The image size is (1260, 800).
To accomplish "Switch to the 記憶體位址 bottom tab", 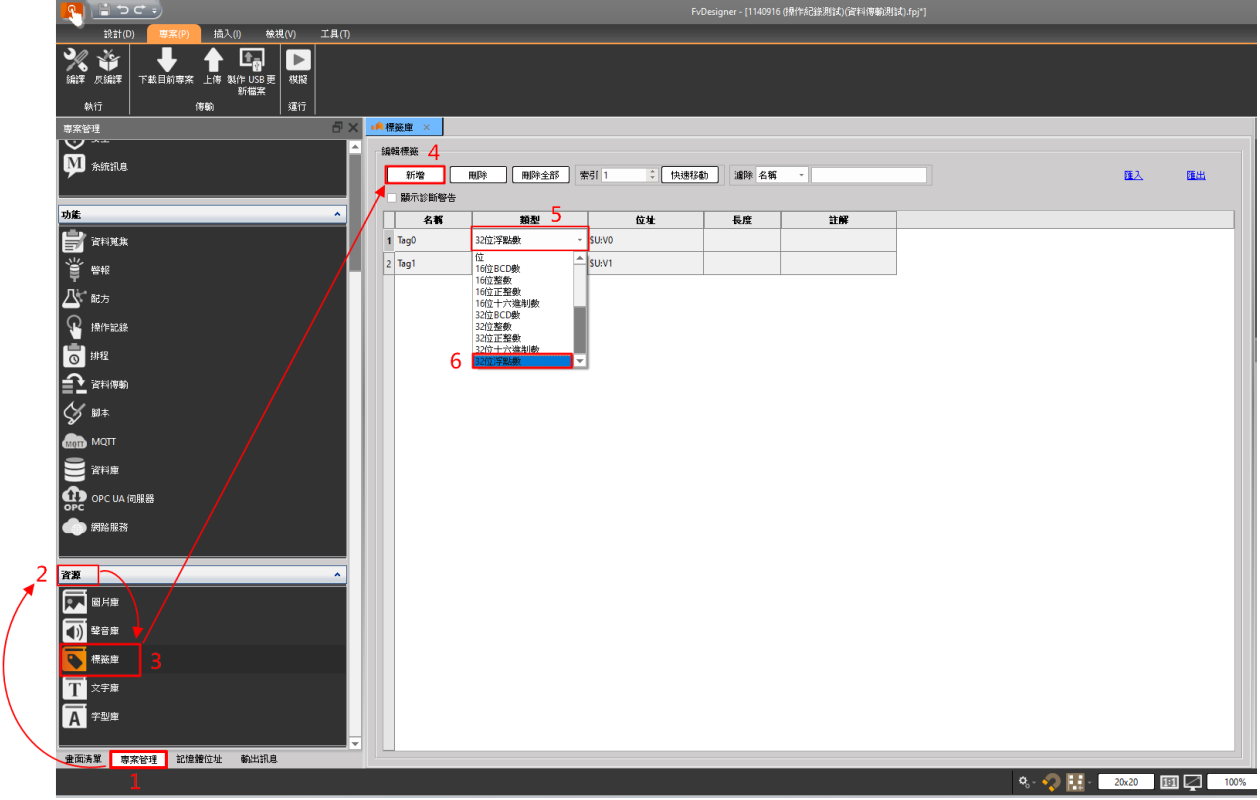I will [x=199, y=759].
